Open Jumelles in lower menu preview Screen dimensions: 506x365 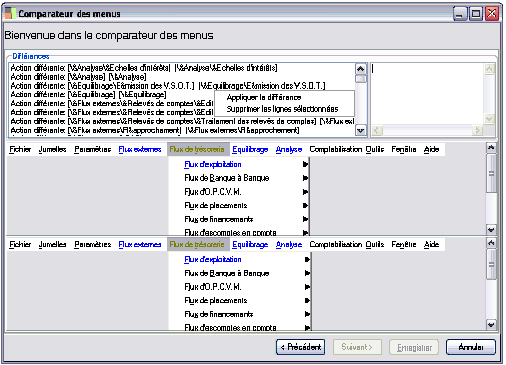pos(52,244)
